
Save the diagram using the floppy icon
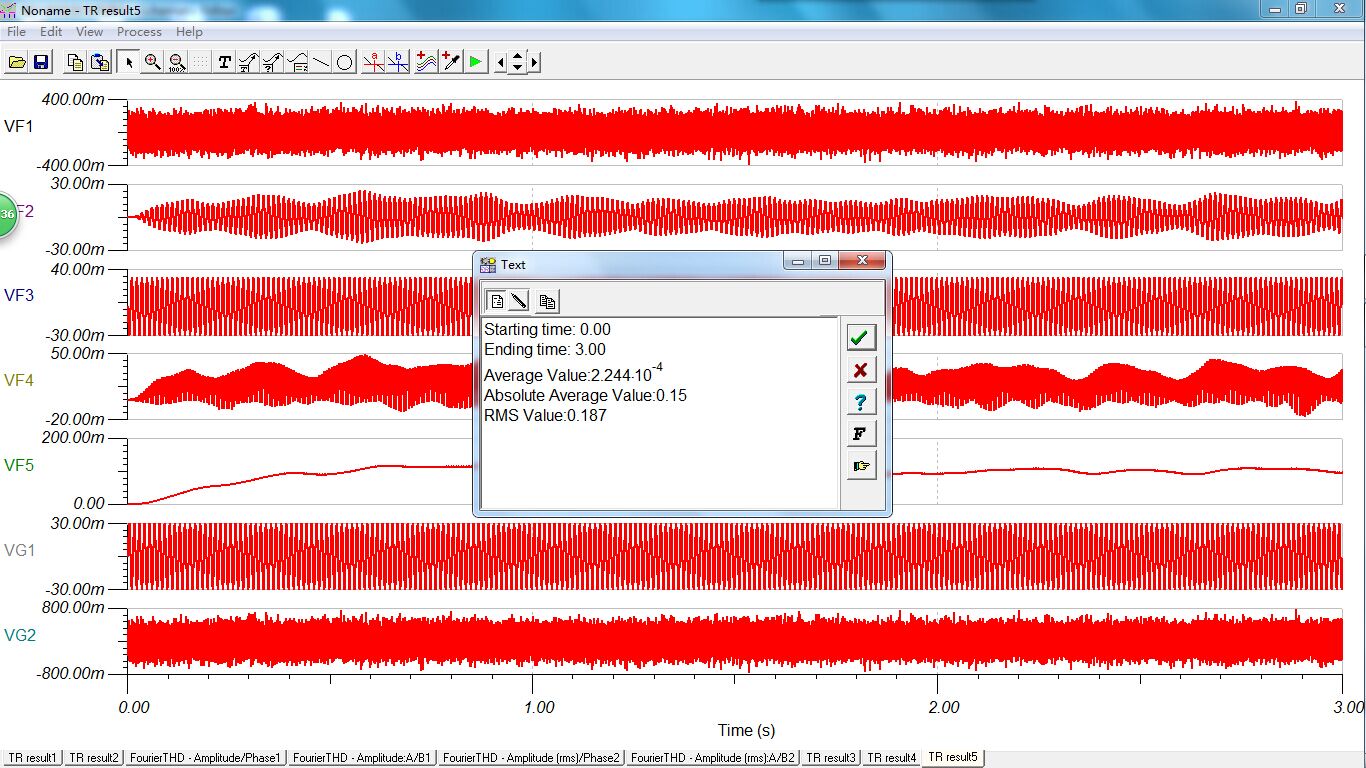click(41, 62)
